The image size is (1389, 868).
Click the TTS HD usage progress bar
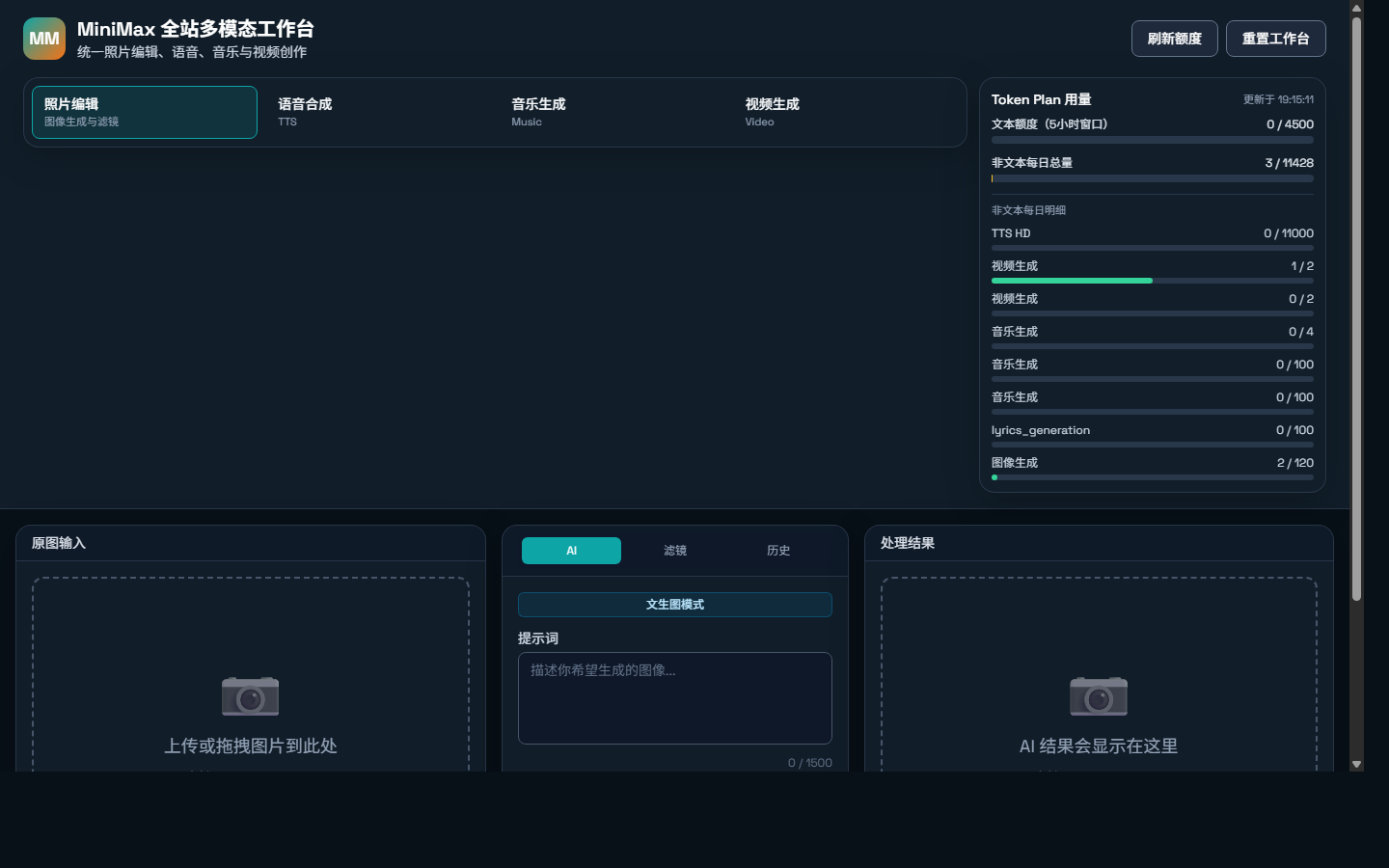[1153, 248]
